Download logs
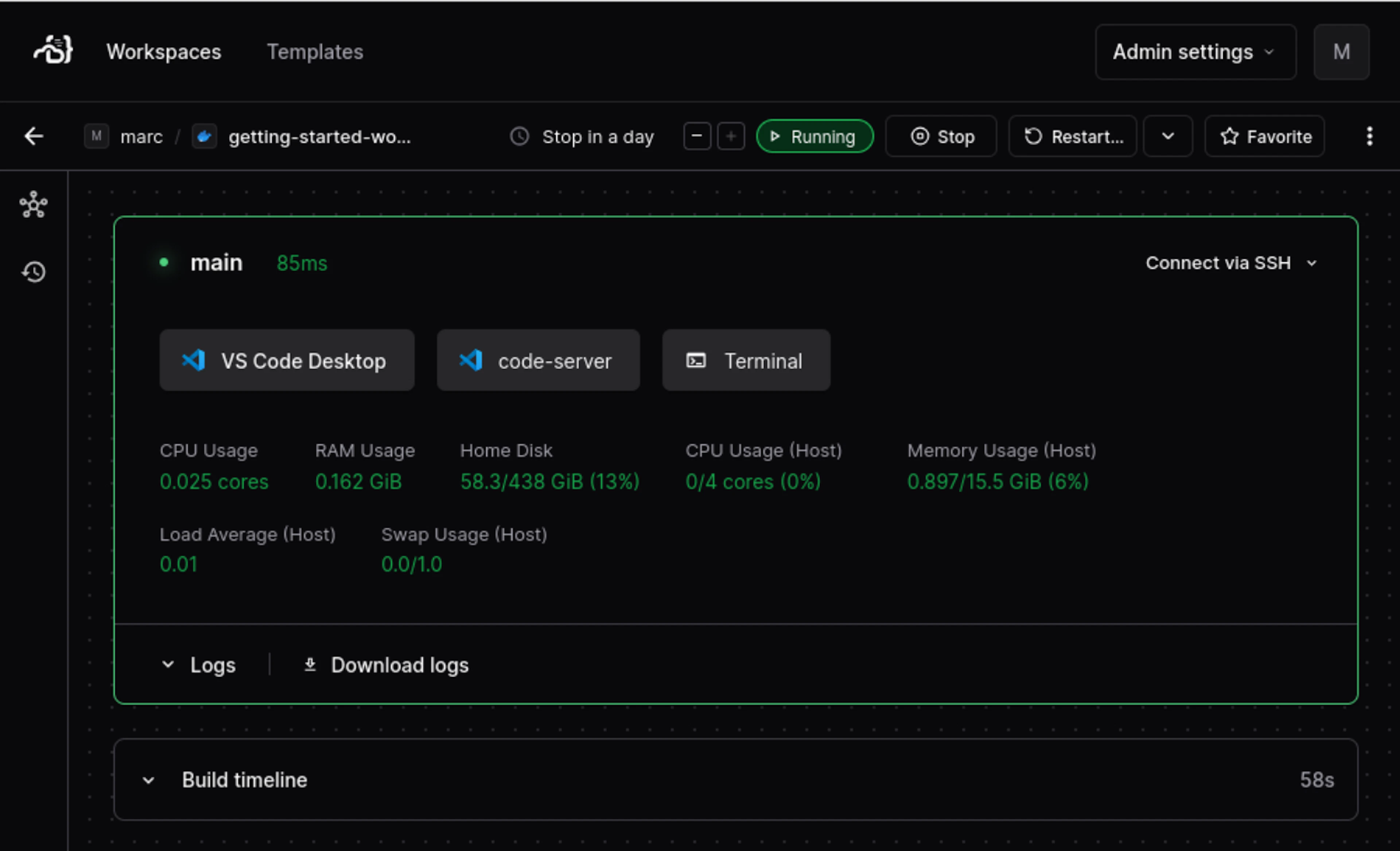This screenshot has height=851, width=1400. (386, 665)
